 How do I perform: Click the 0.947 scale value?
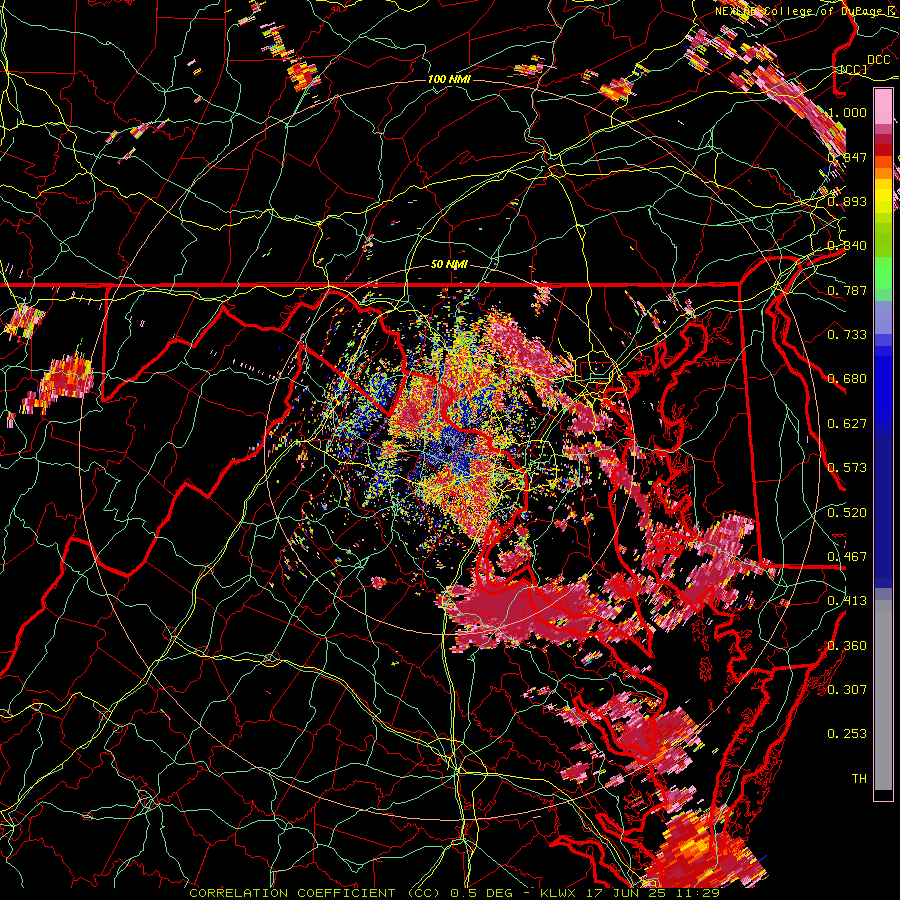pos(847,157)
